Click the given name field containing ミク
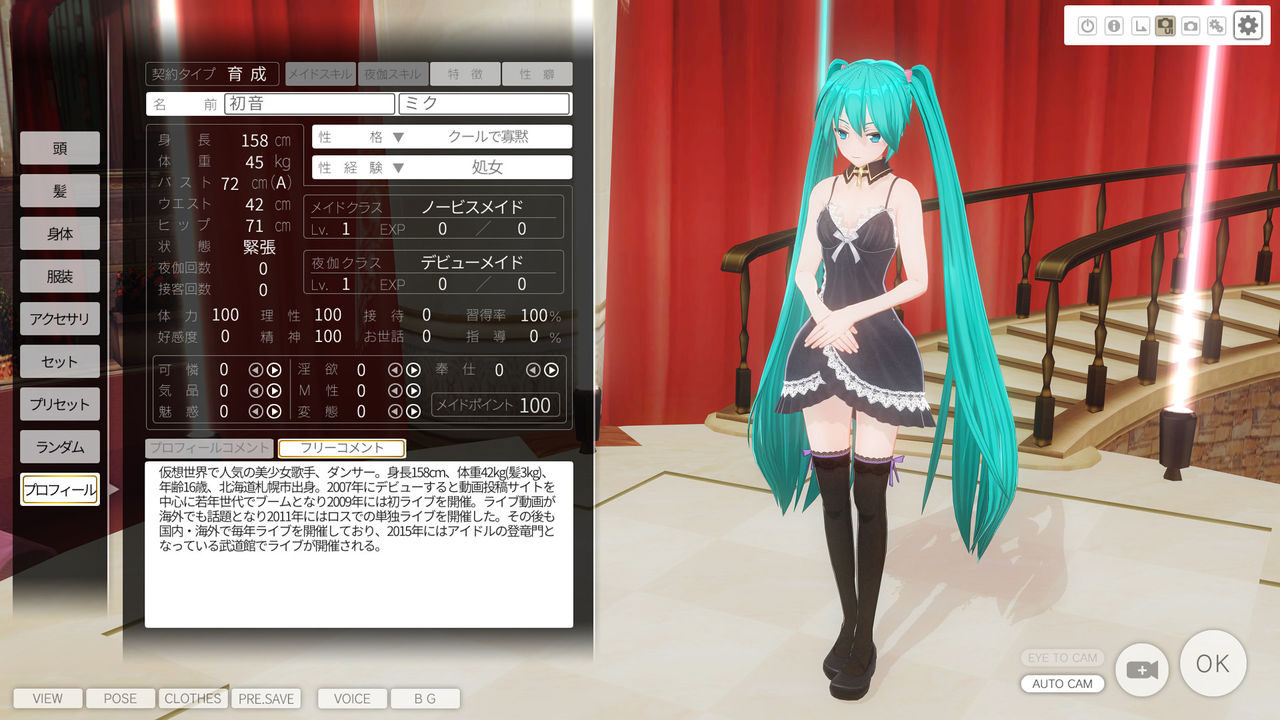 pos(484,103)
